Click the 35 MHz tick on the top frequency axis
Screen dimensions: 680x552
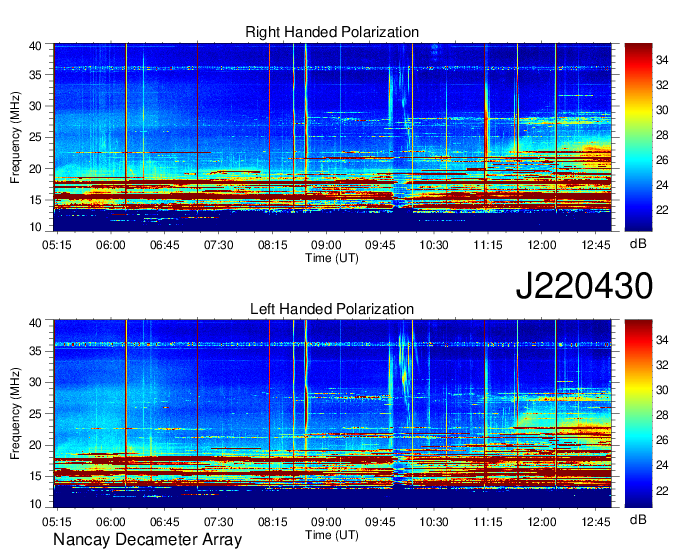pyautogui.click(x=35, y=75)
